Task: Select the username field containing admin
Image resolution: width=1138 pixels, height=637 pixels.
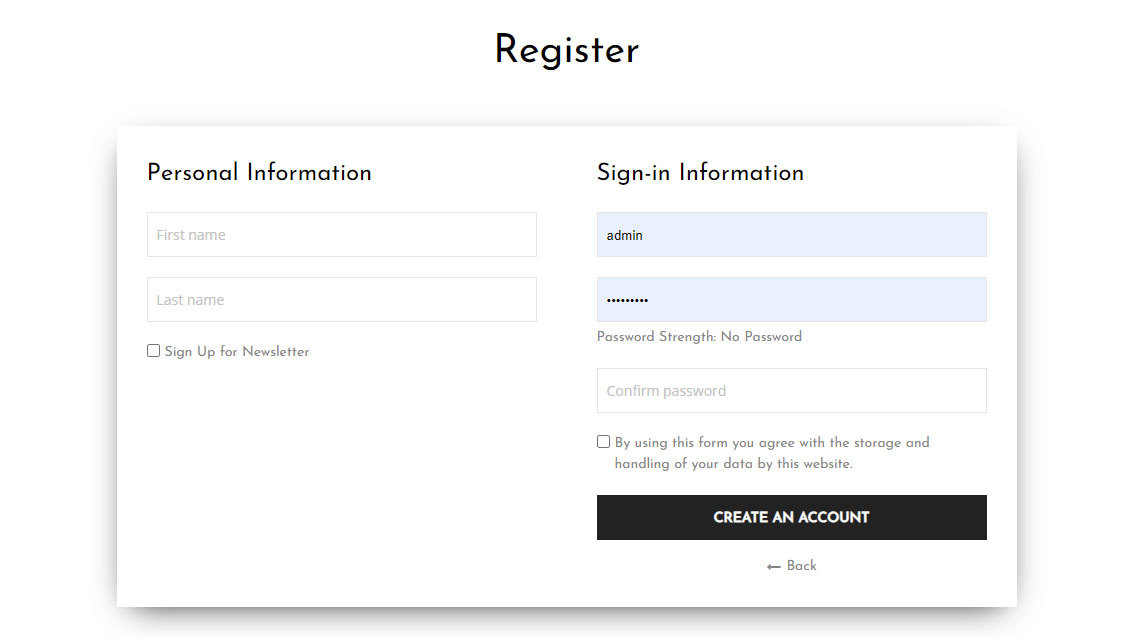Action: pyautogui.click(x=791, y=235)
